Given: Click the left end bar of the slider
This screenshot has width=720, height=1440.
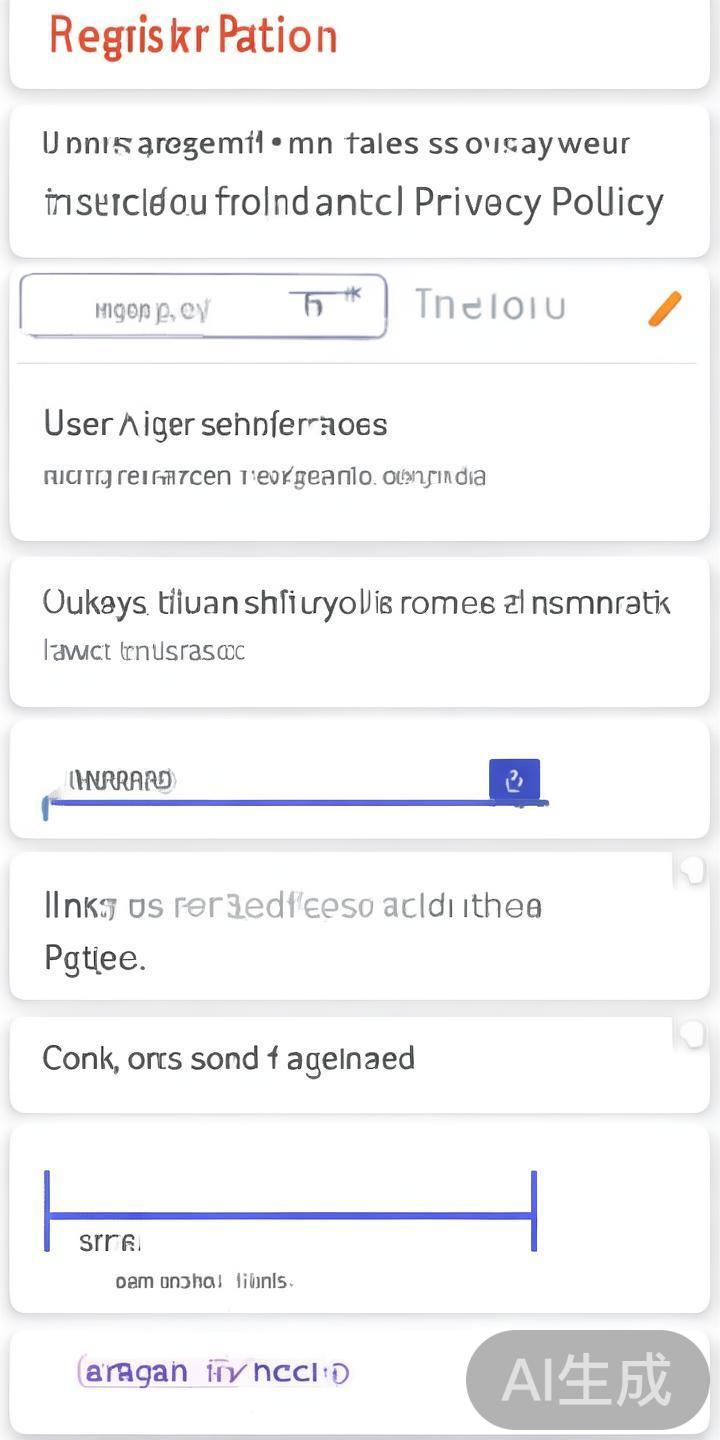Looking at the screenshot, I should (47, 1212).
